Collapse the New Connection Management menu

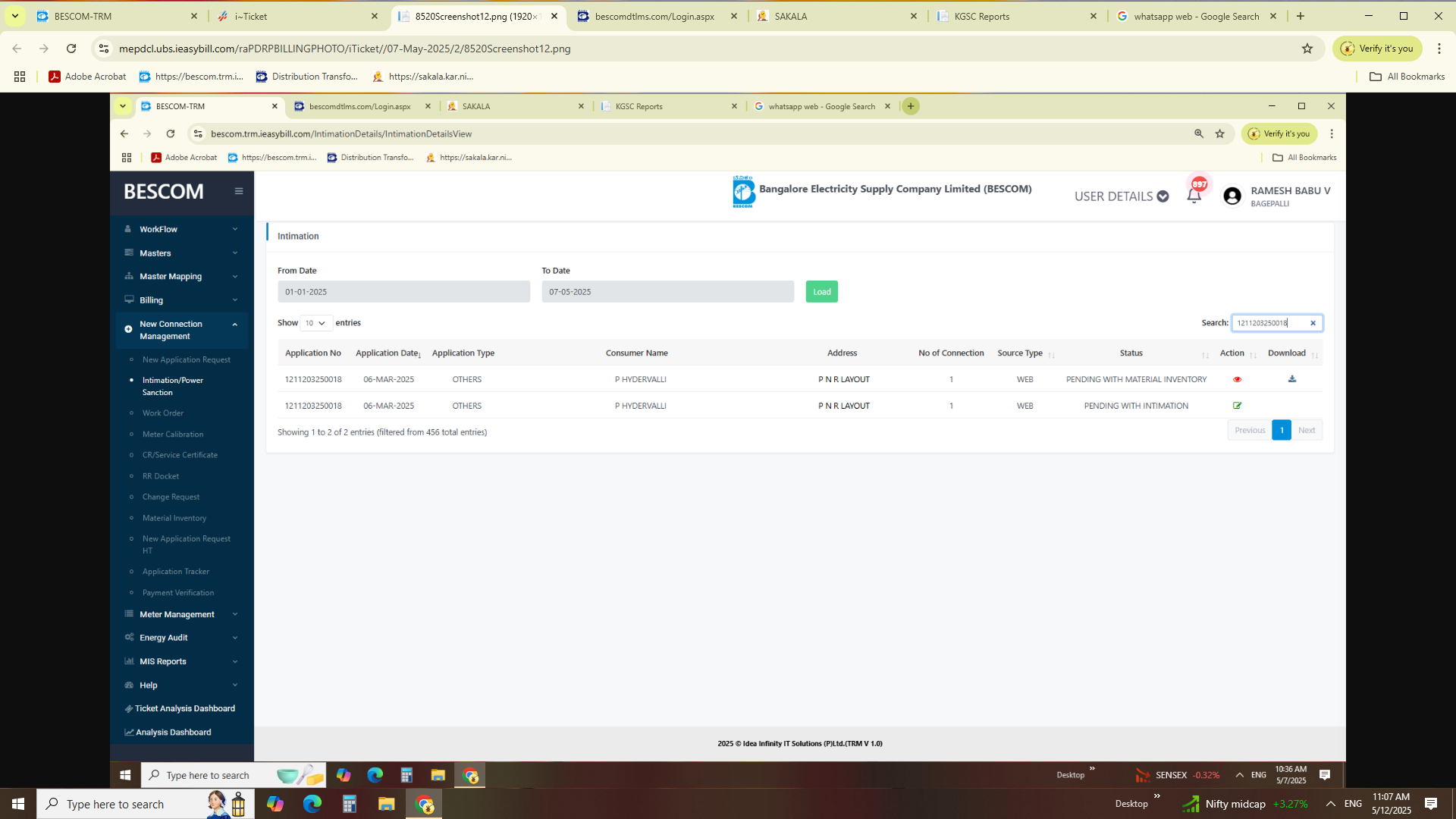pos(180,330)
